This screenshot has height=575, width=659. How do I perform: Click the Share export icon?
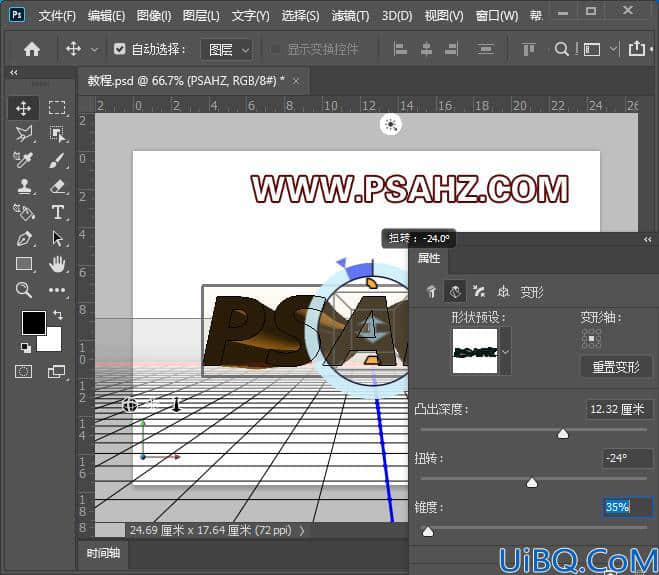637,49
